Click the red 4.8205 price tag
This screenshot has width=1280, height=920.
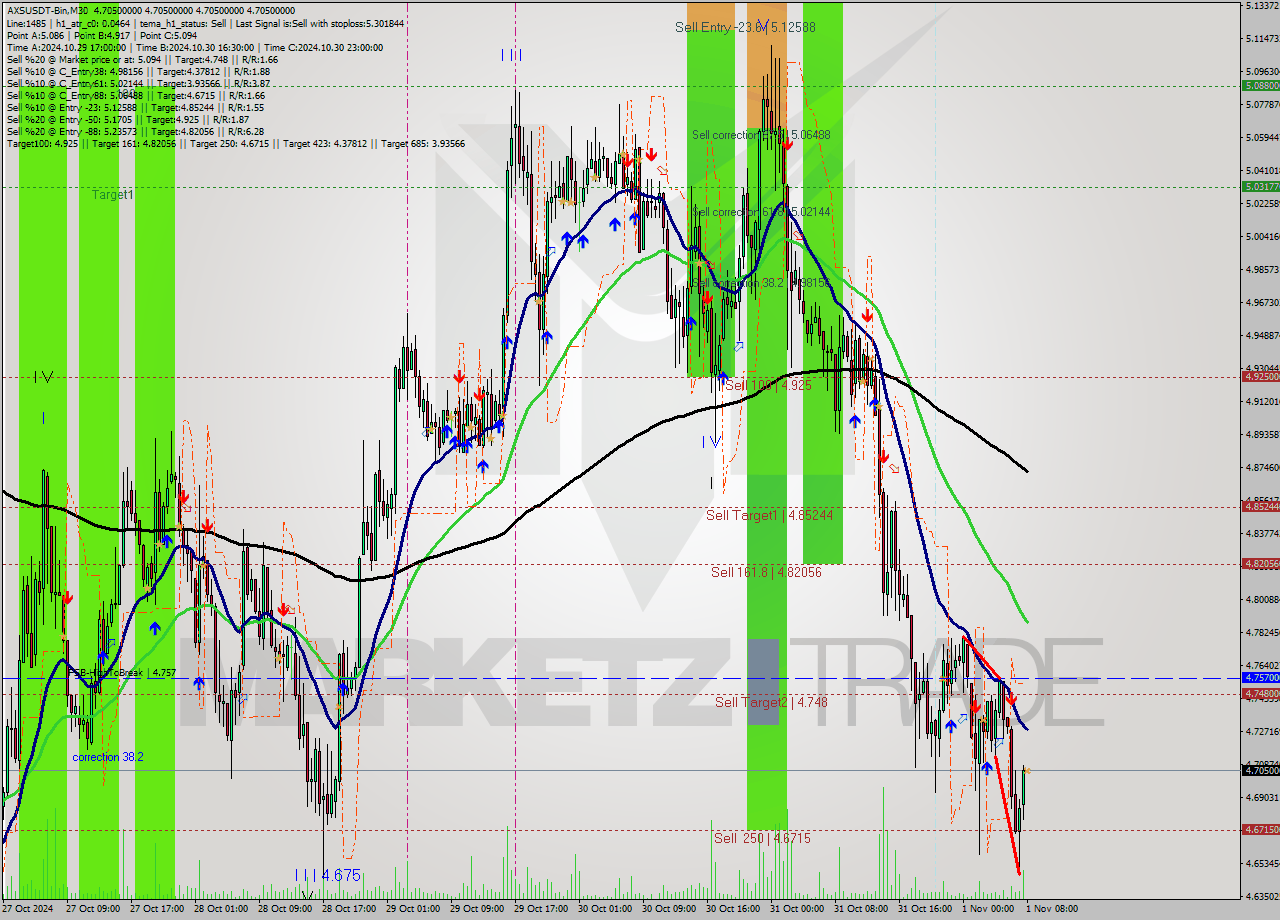click(x=1260, y=564)
